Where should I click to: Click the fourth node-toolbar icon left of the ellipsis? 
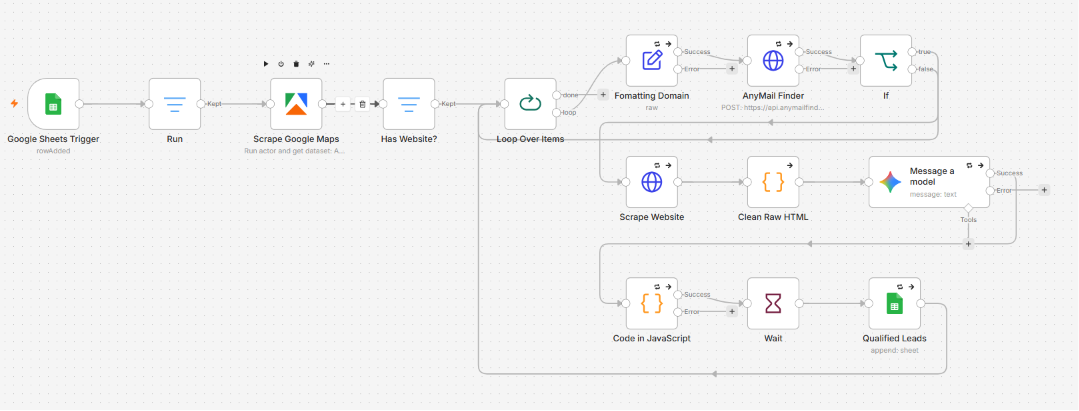point(311,63)
